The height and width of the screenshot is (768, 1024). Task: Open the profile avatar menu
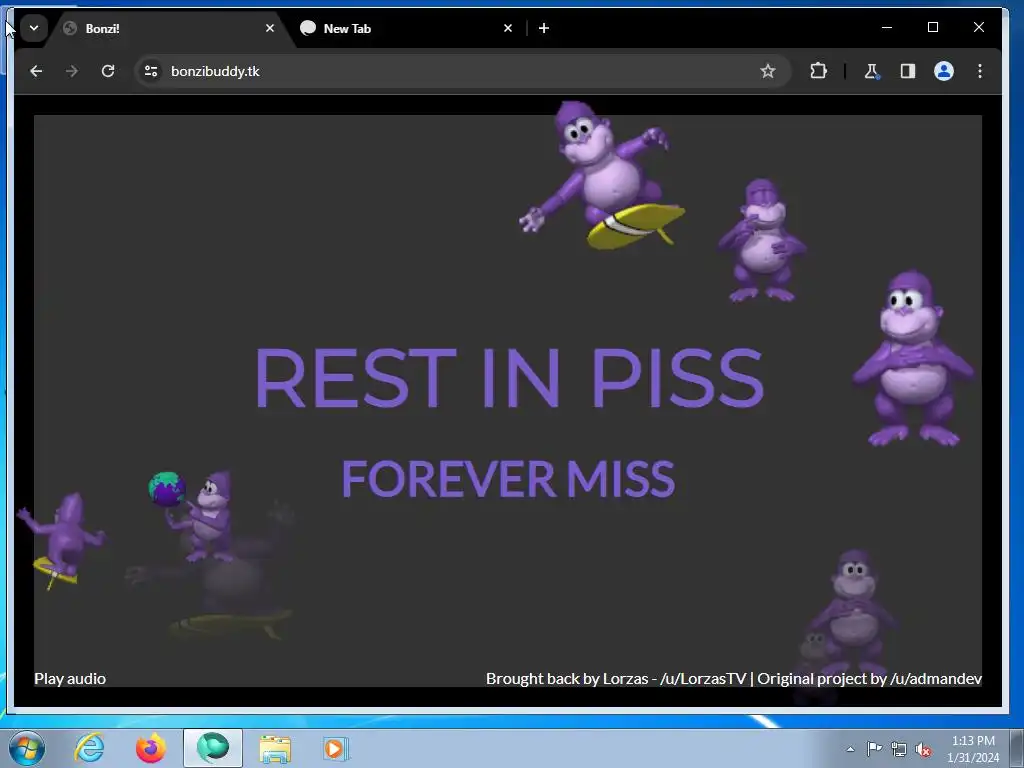[944, 71]
